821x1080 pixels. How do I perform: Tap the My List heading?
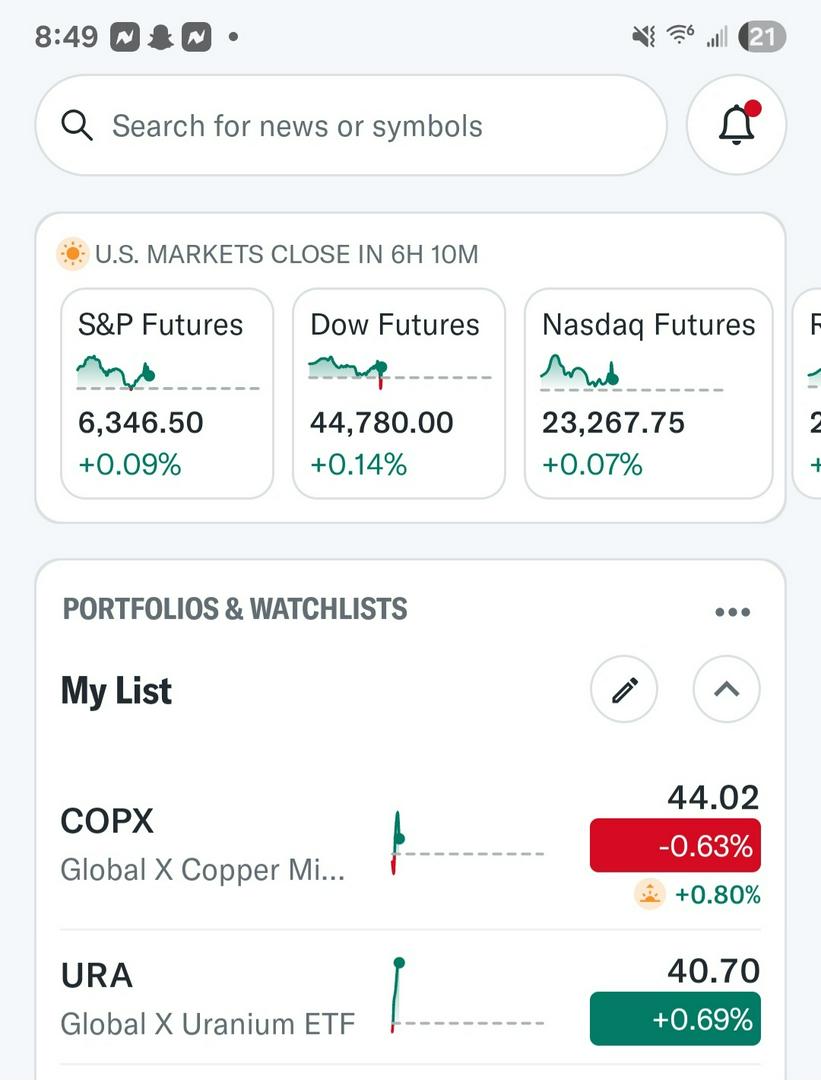point(117,690)
